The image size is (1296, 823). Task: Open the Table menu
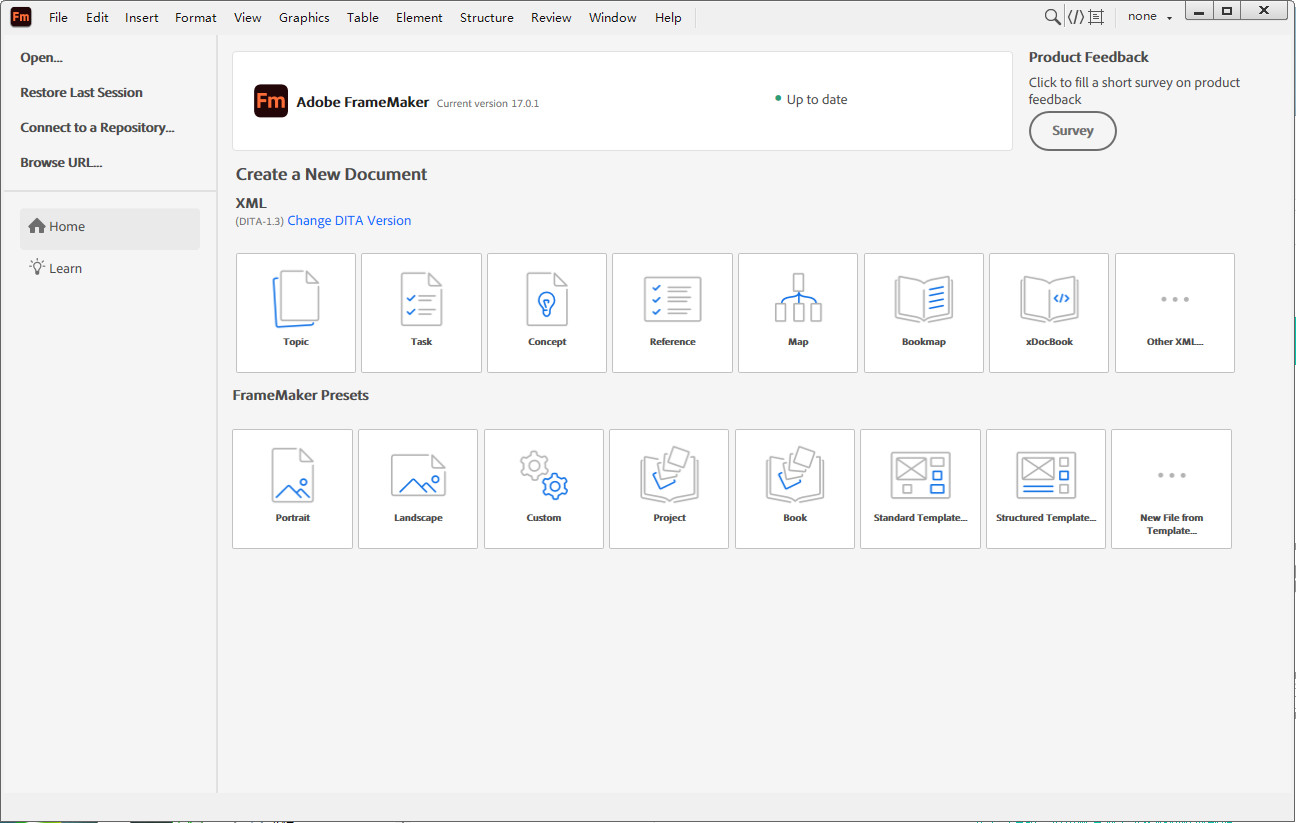tap(363, 17)
